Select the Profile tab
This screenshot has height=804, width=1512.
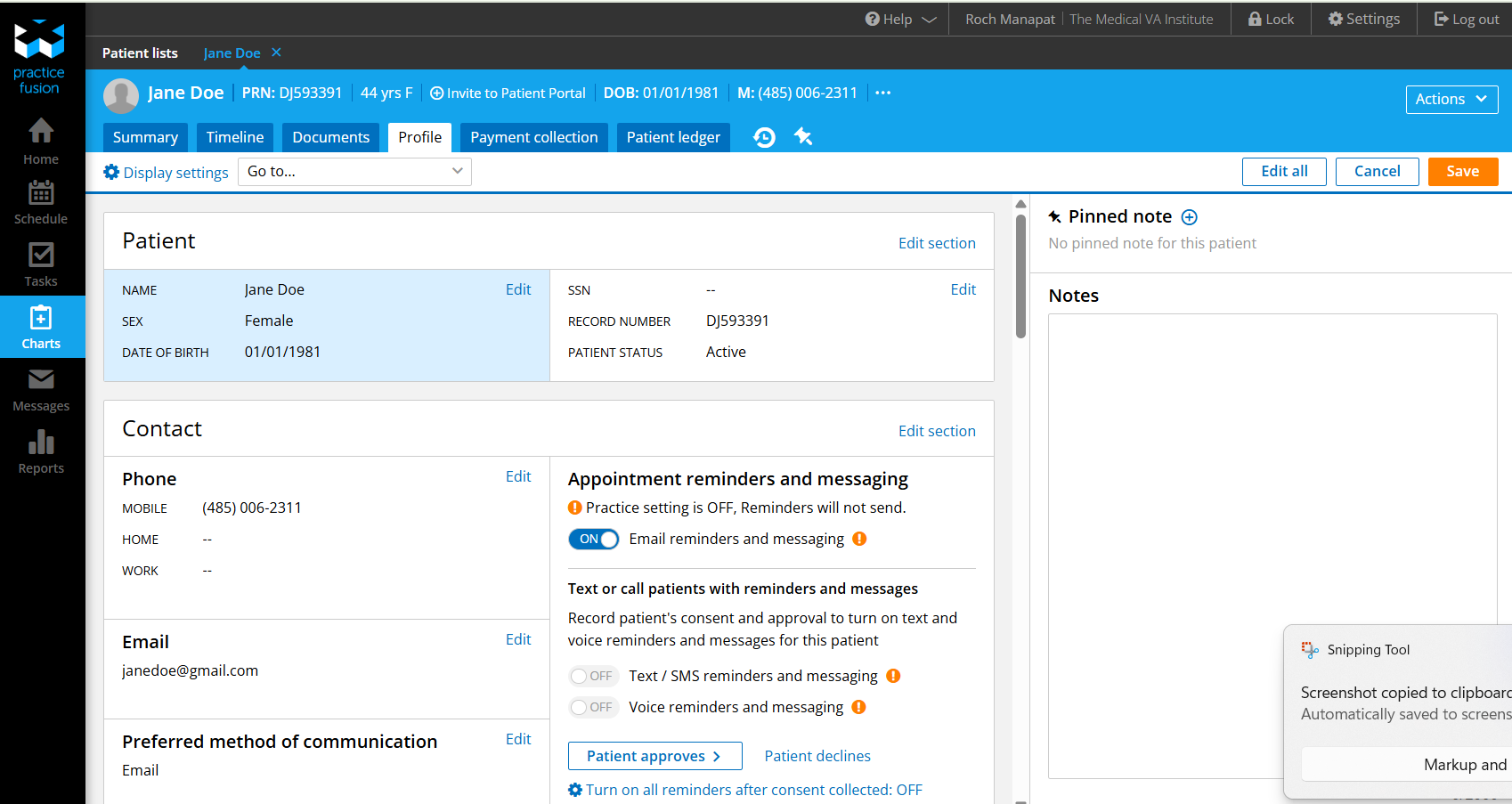(420, 137)
